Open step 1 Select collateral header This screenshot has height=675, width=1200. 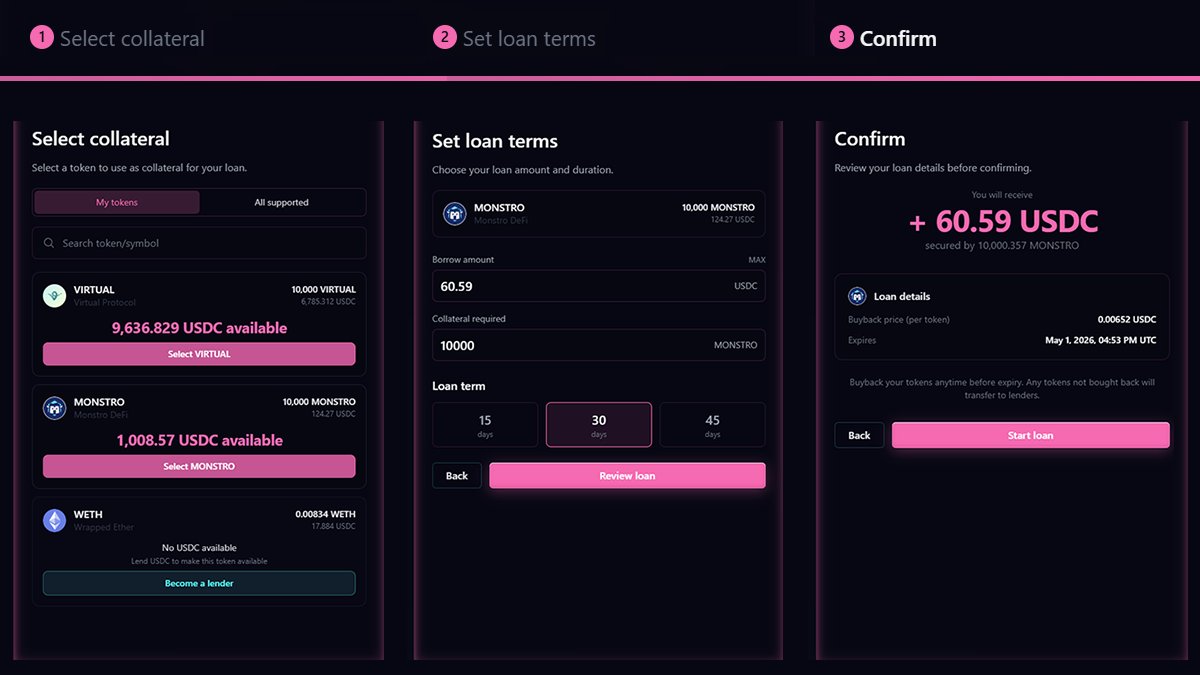tap(118, 39)
